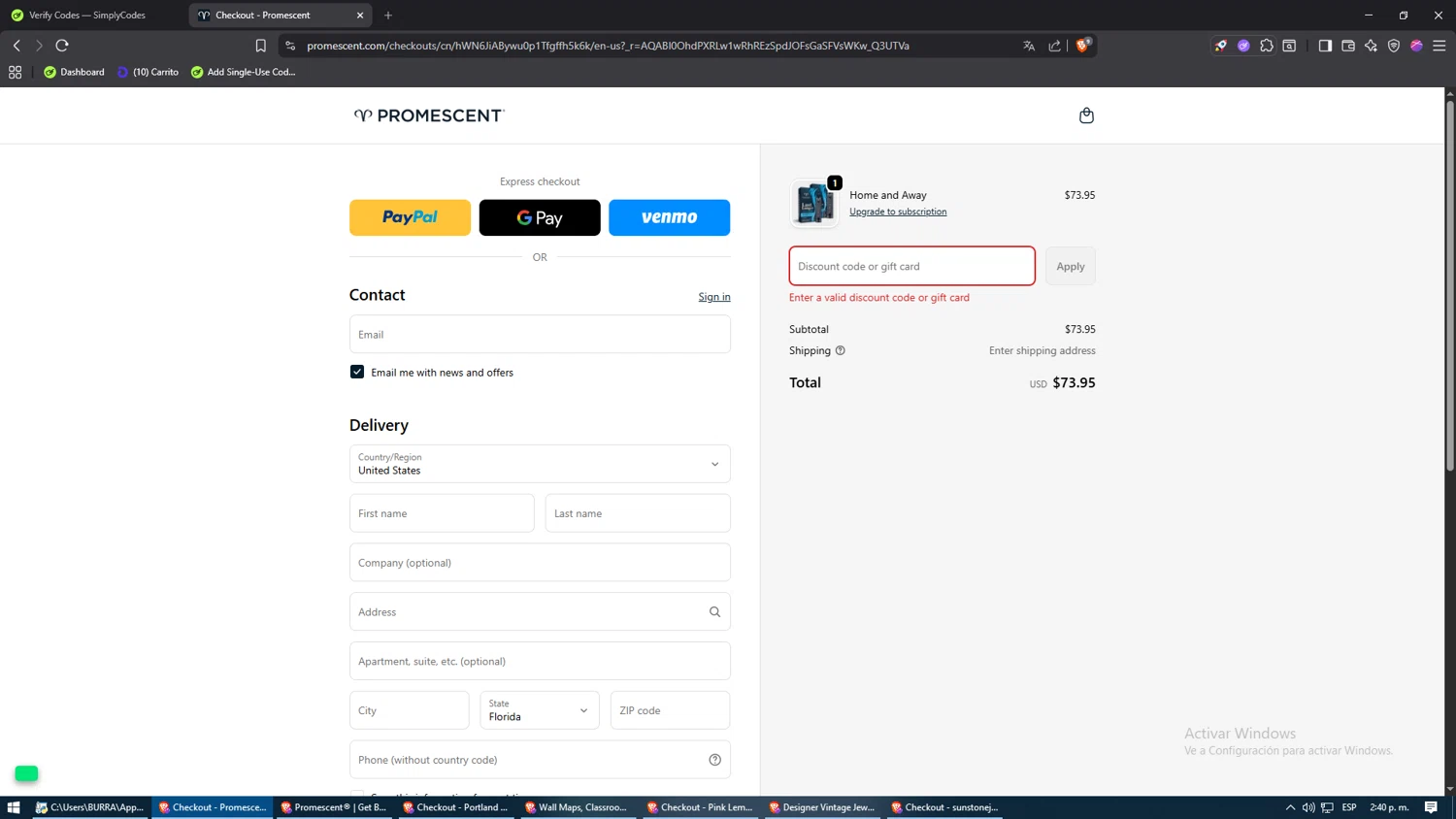Click the Company (optional) field
Viewport: 1456px width, 819px height.
coord(540,563)
